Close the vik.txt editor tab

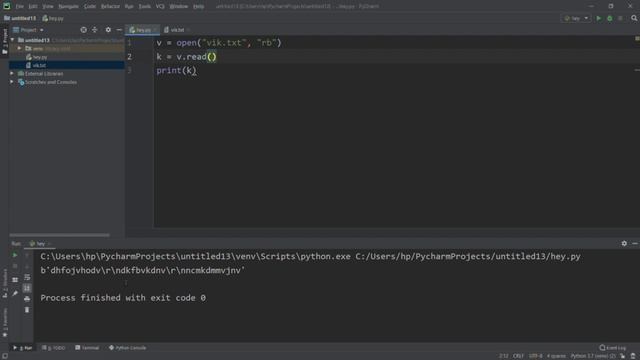pyautogui.click(x=189, y=30)
